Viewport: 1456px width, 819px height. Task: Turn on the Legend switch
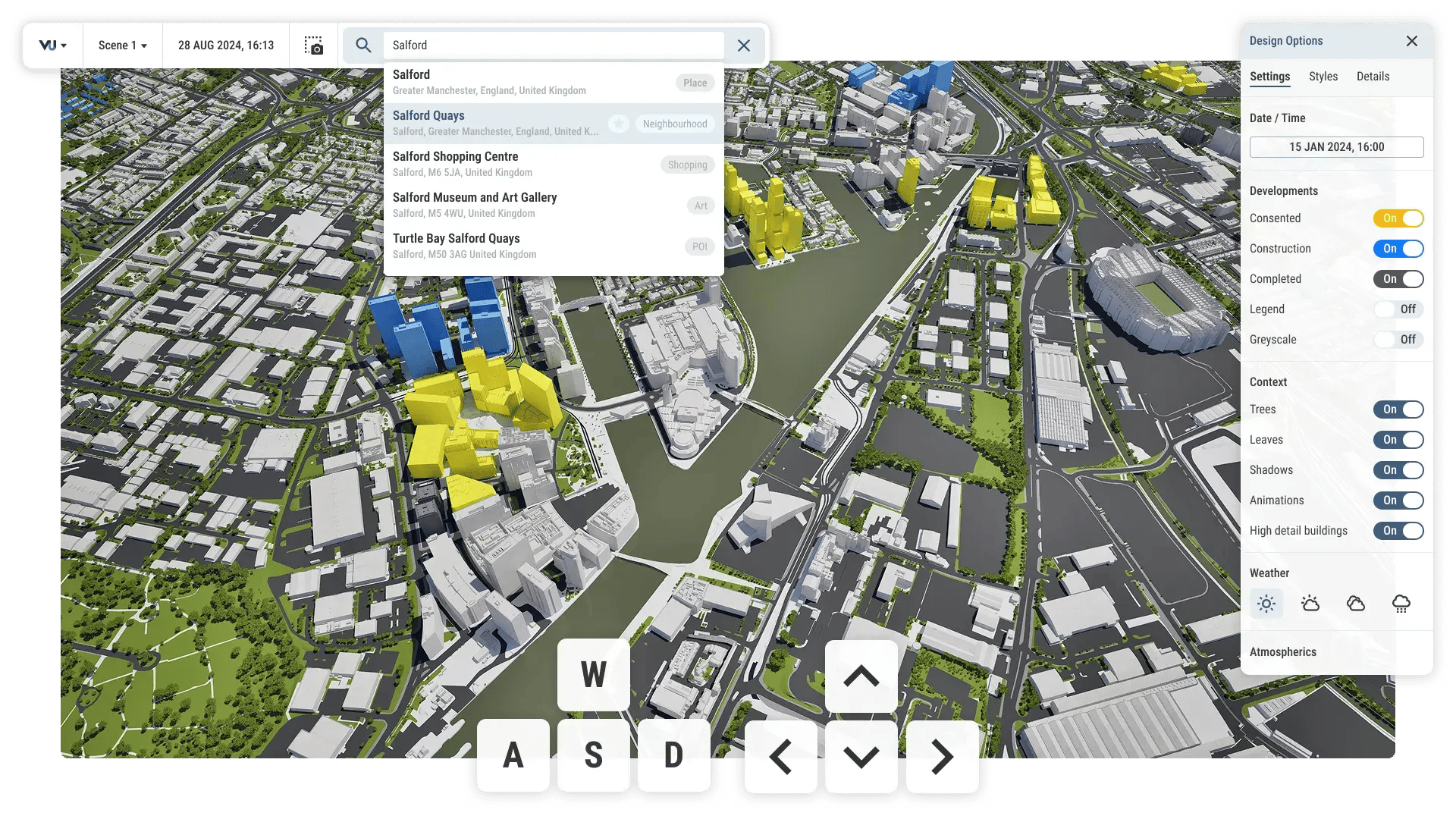point(1398,309)
